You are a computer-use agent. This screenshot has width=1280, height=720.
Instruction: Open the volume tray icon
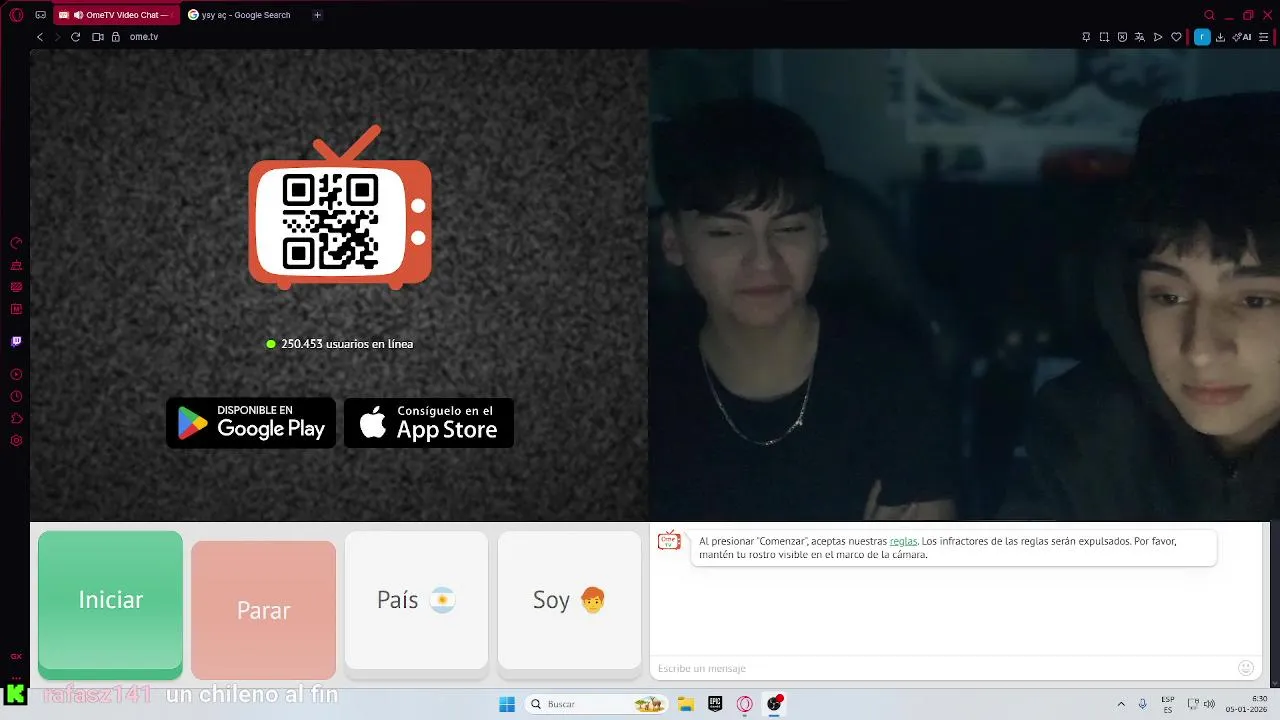coord(1209,704)
